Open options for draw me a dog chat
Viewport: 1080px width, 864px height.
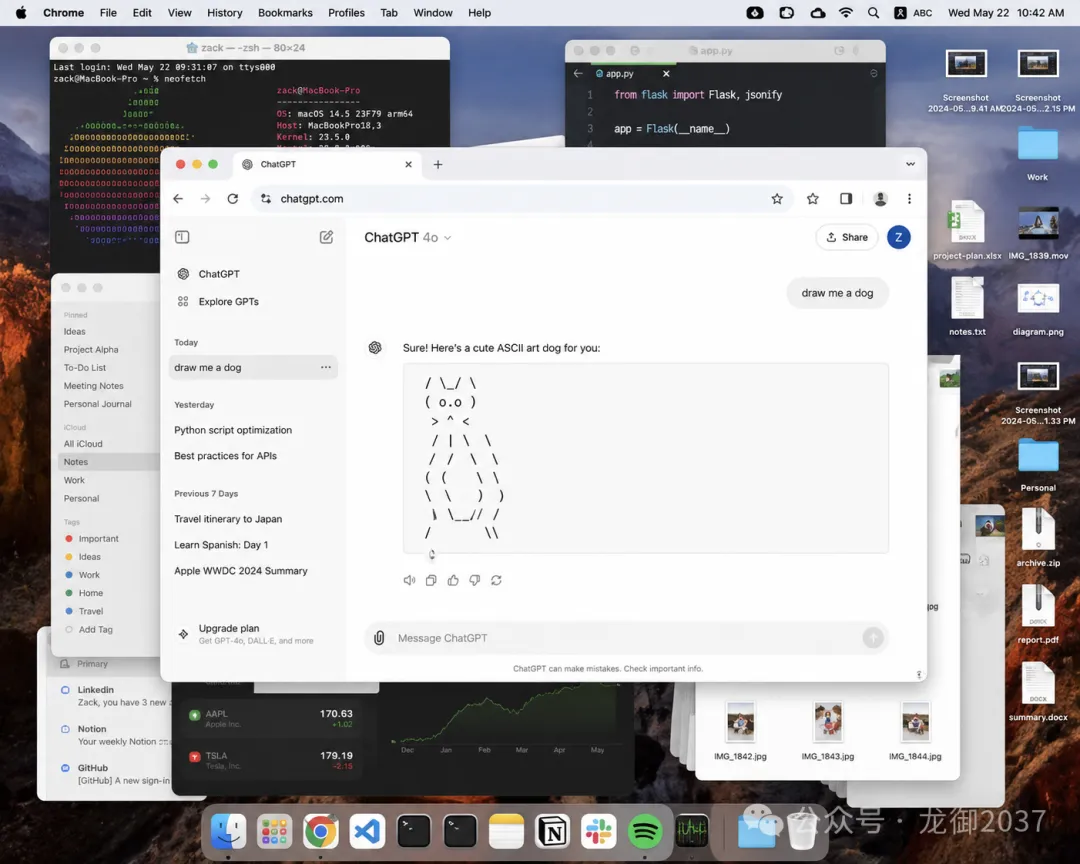325,368
